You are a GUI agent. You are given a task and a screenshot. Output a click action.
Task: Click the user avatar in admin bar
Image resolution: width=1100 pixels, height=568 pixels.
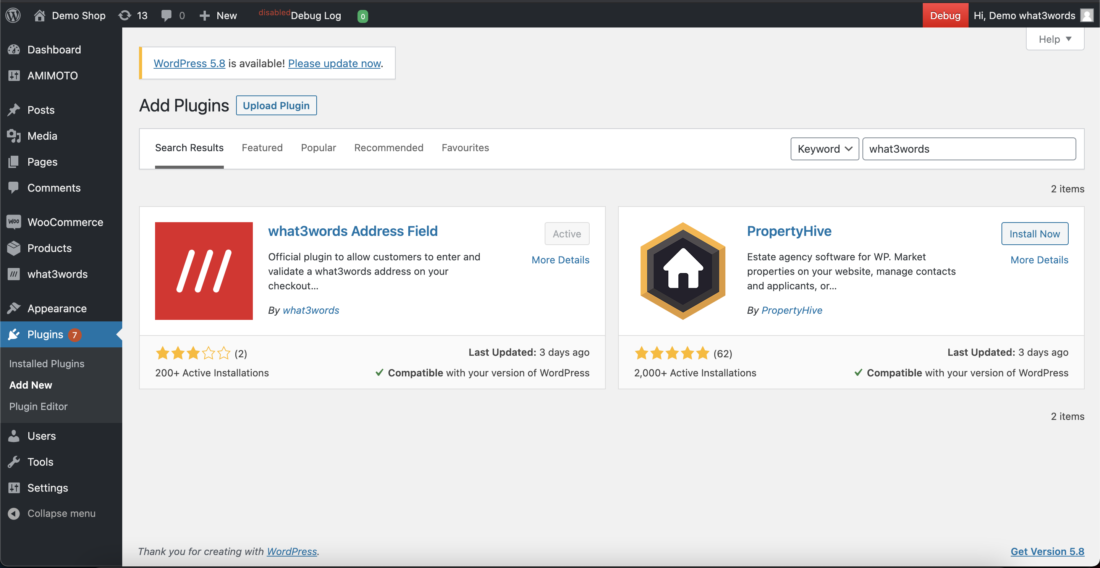click(x=1086, y=15)
